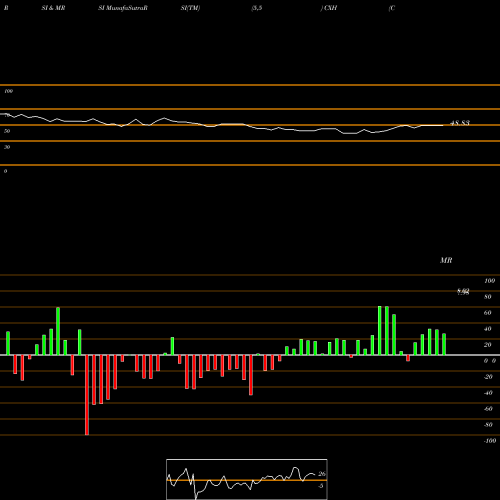The width and height of the screenshot is (500, 500).
Task: Select the 'SI MunafaSutraR' header label
Action: point(123,8)
